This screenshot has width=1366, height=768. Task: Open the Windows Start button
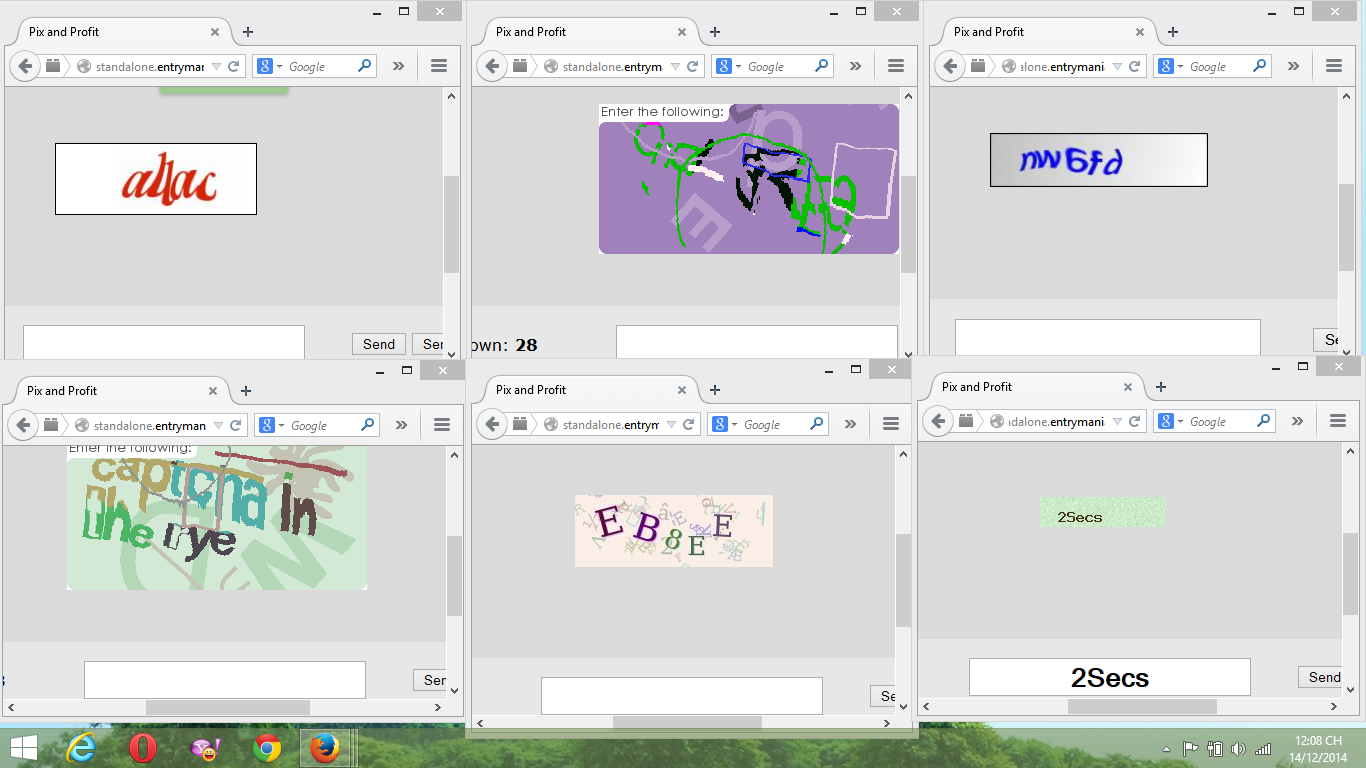[x=24, y=747]
